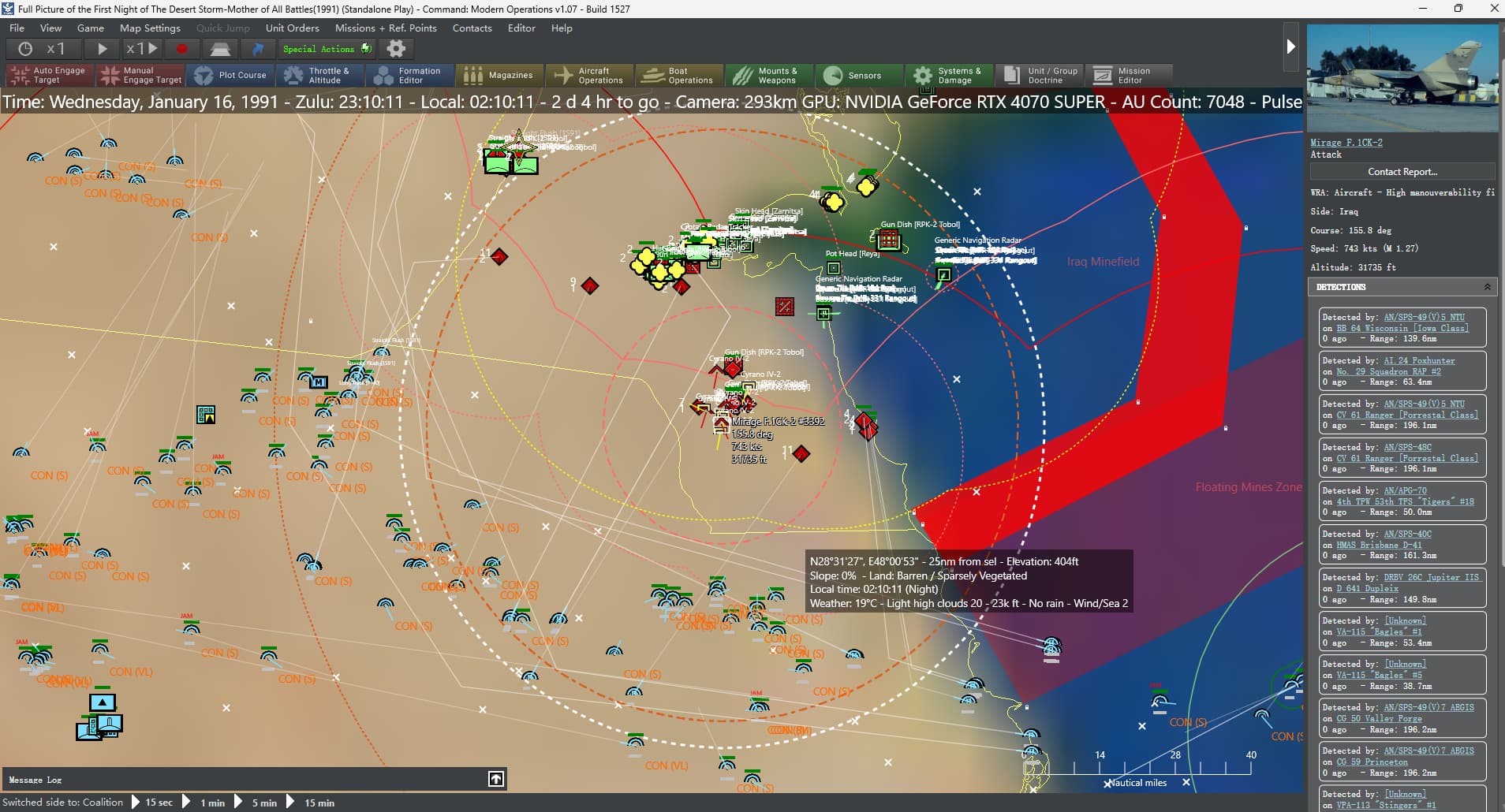
Task: Open the Editor menu
Action: coord(521,28)
